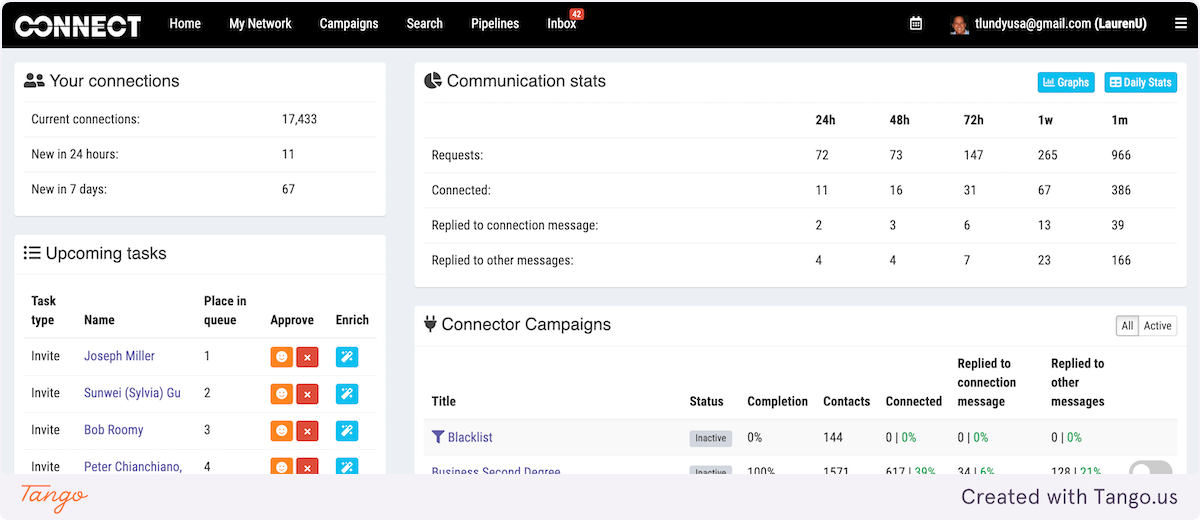1200x520 pixels.
Task: Click the user profile avatar picture
Action: click(x=959, y=25)
